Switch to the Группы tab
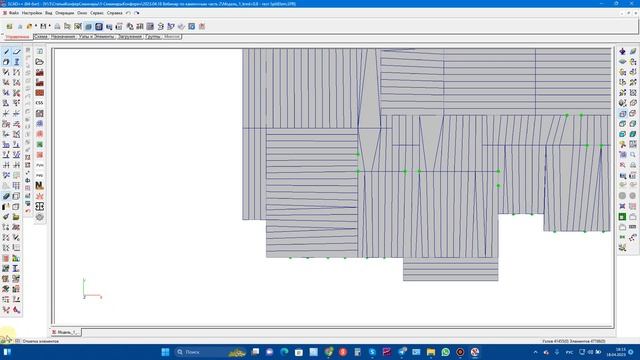 [x=153, y=37]
